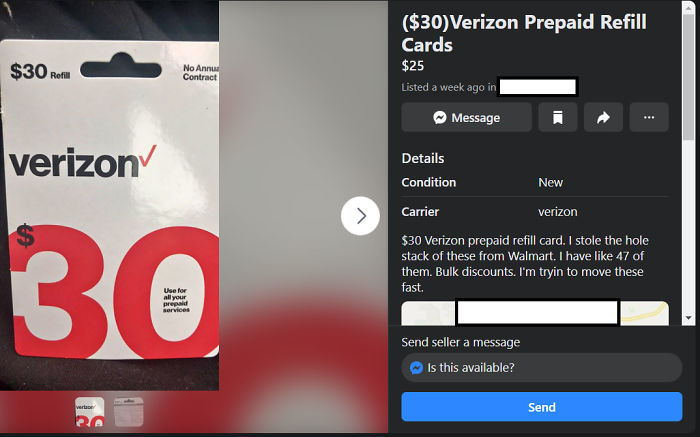Click the main Verizon card photo
The height and width of the screenshot is (437, 700).
click(109, 195)
